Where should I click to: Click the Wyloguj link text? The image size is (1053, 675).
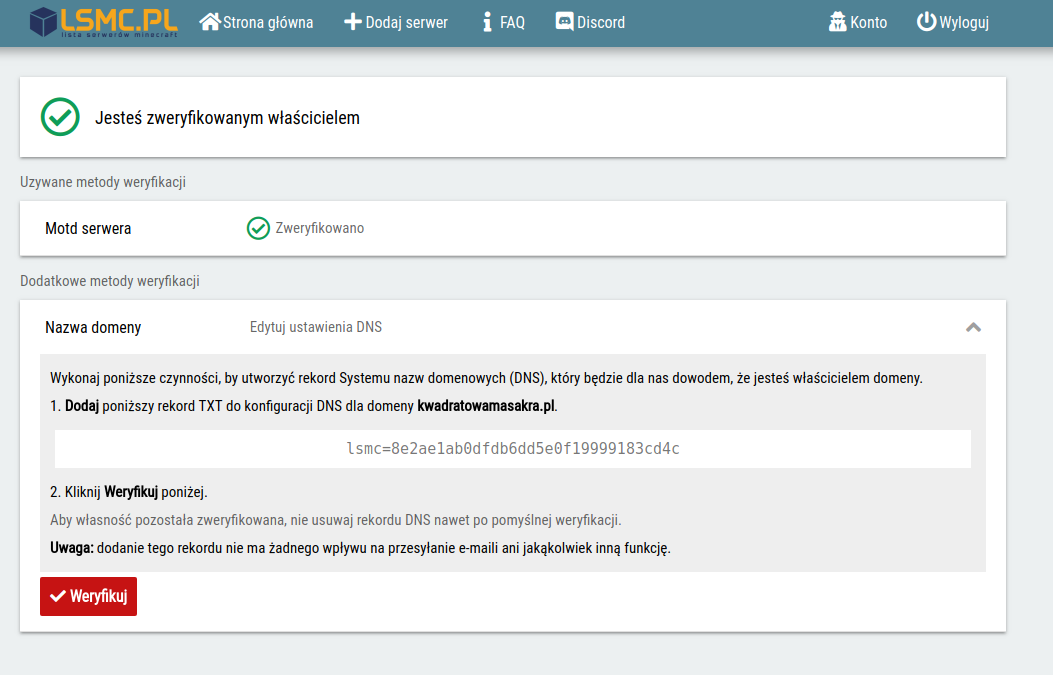tap(964, 22)
